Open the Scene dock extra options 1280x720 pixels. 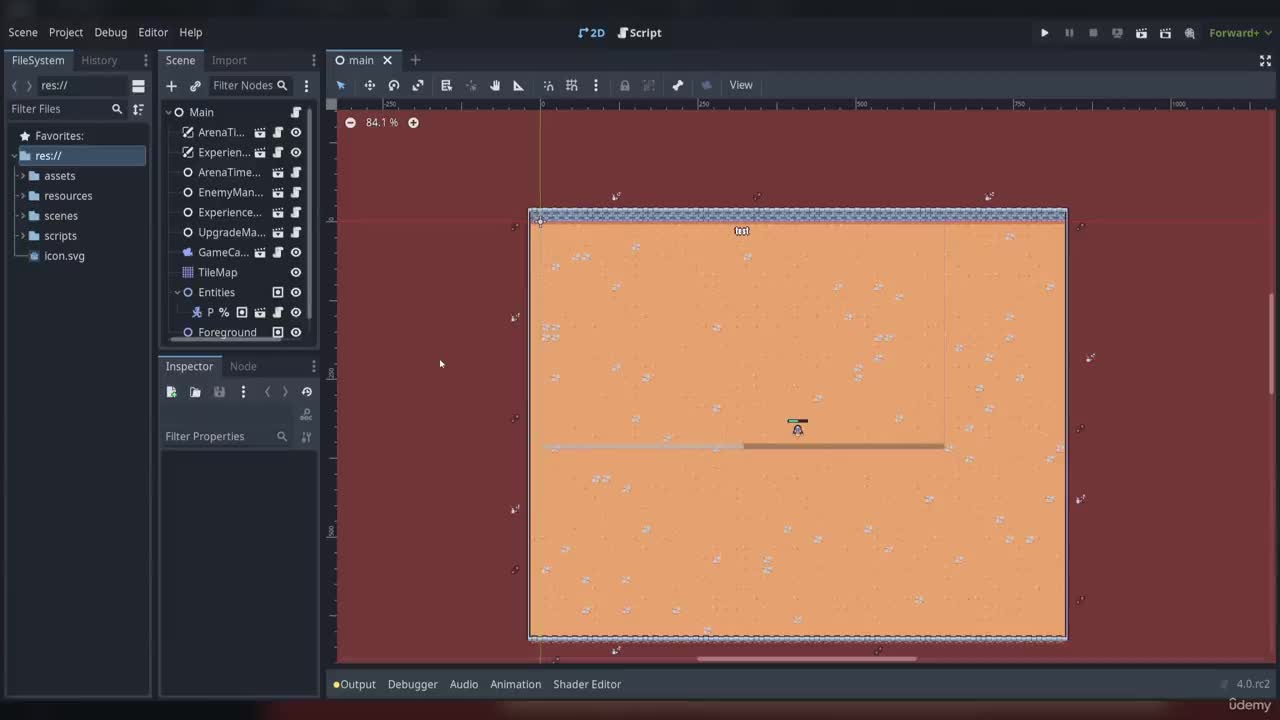pos(306,86)
